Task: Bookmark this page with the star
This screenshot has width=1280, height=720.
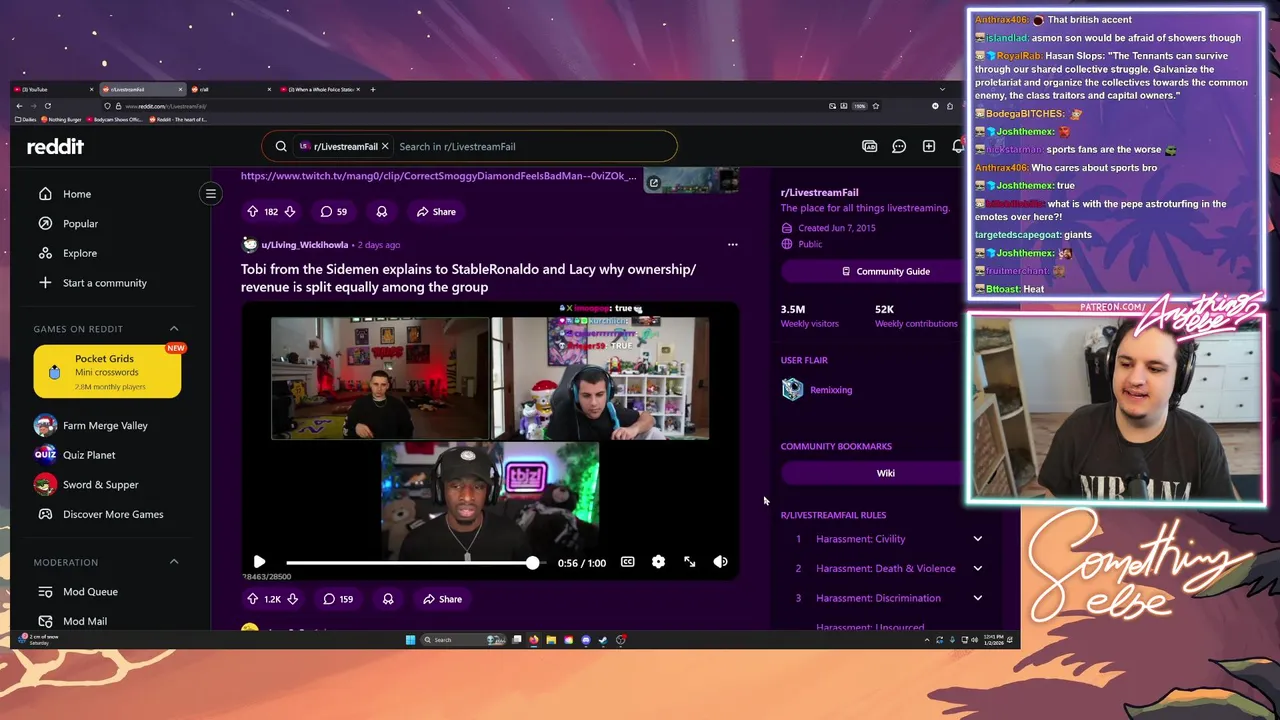Action: pyautogui.click(x=875, y=106)
